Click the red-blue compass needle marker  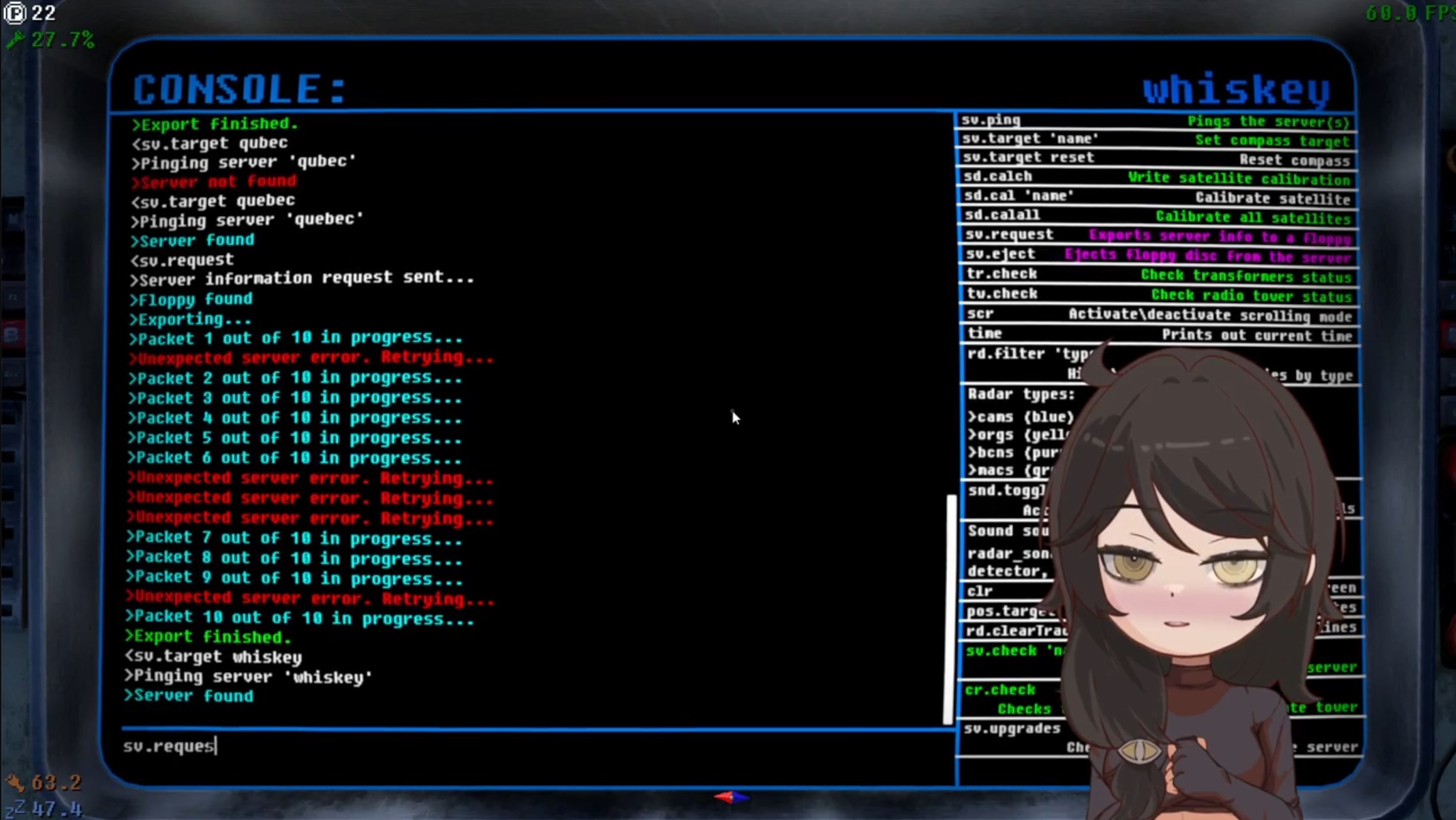(731, 796)
